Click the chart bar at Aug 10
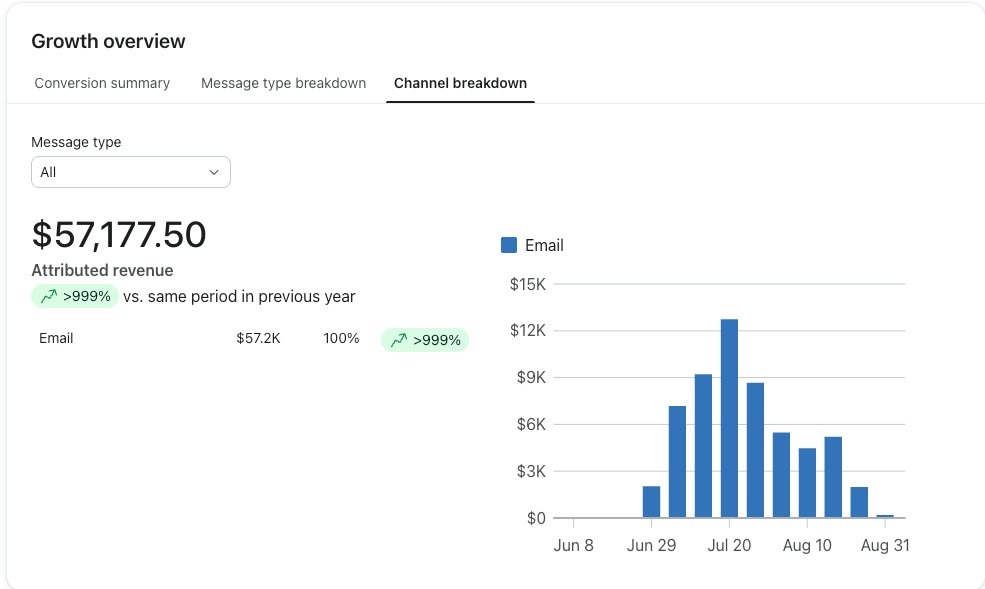The image size is (985, 589). [x=807, y=483]
